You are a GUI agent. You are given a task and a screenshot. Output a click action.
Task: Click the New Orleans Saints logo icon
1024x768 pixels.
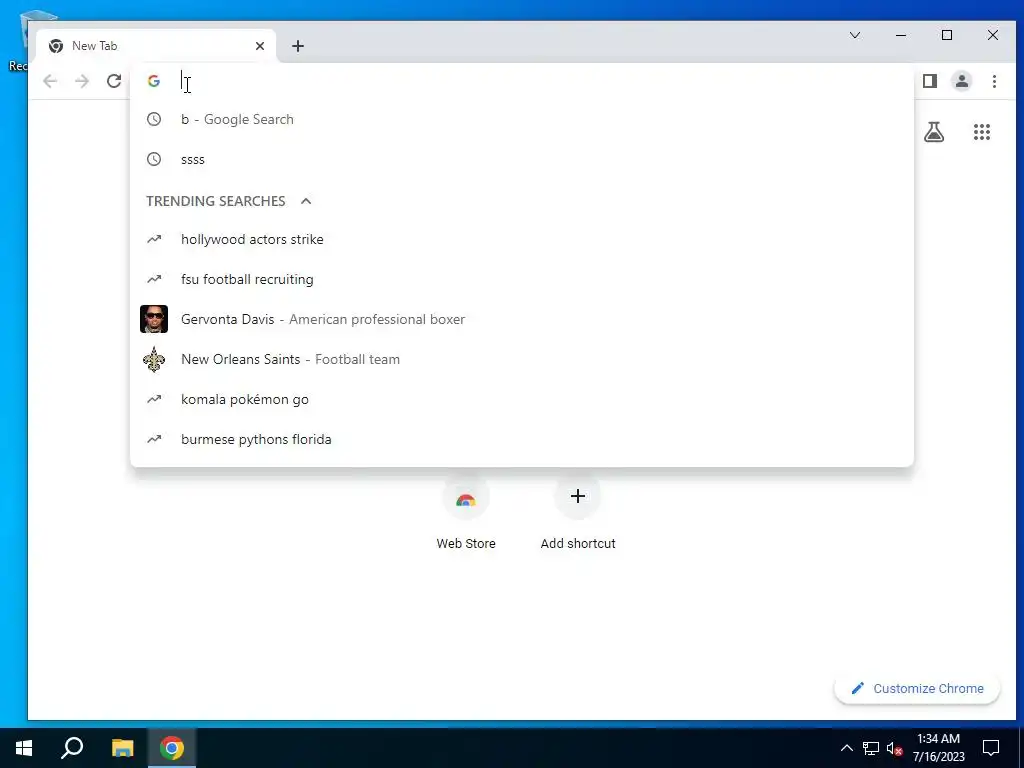click(154, 359)
